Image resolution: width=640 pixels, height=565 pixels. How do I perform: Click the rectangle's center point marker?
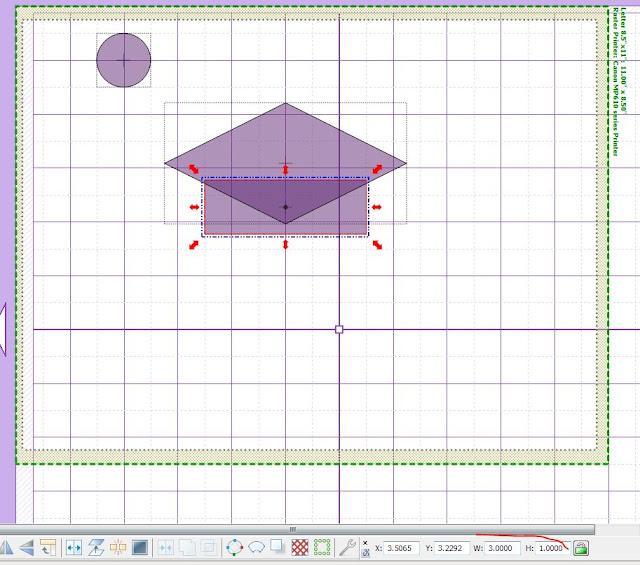(x=285, y=207)
